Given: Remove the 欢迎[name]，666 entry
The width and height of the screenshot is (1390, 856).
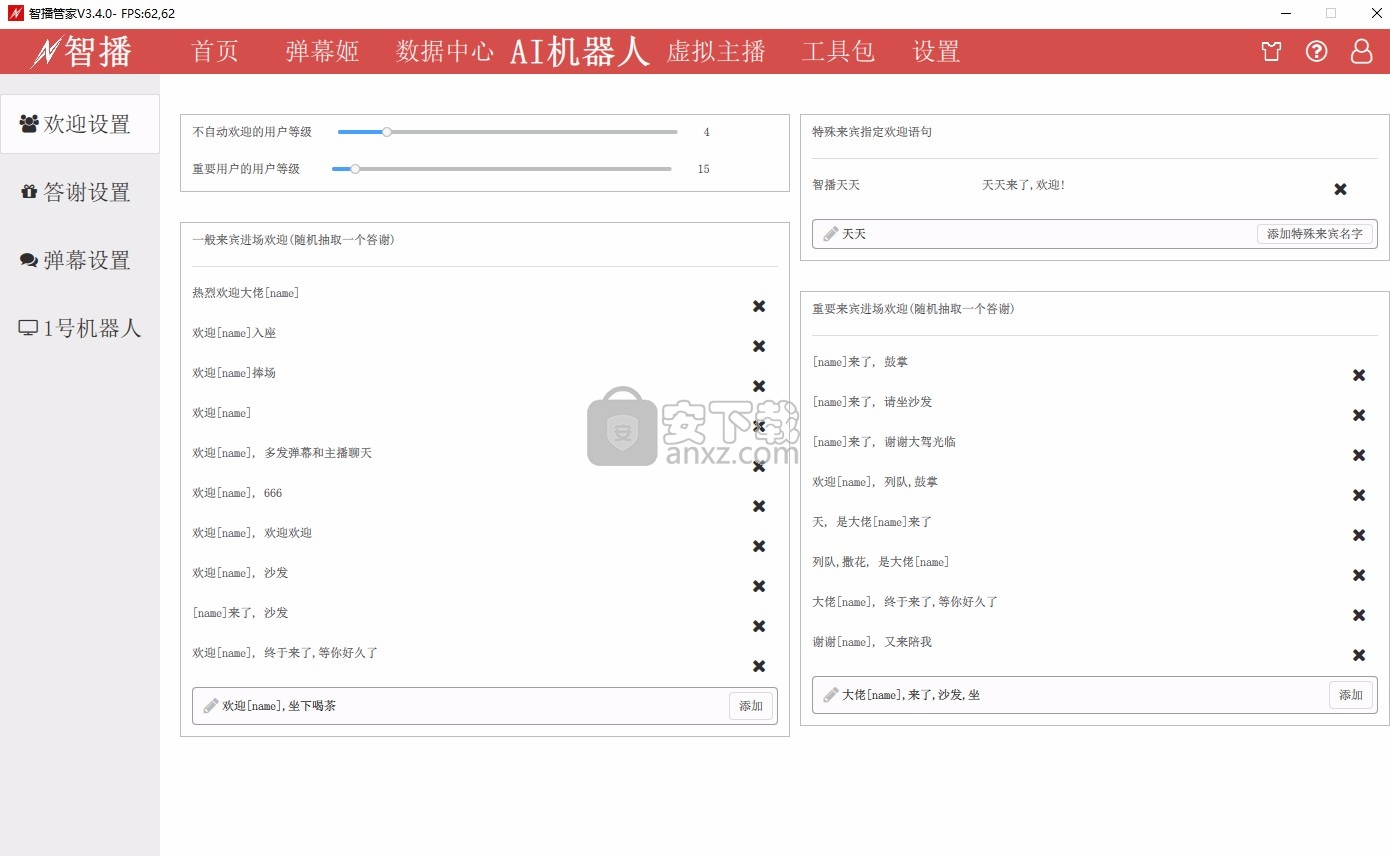Looking at the screenshot, I should (759, 506).
